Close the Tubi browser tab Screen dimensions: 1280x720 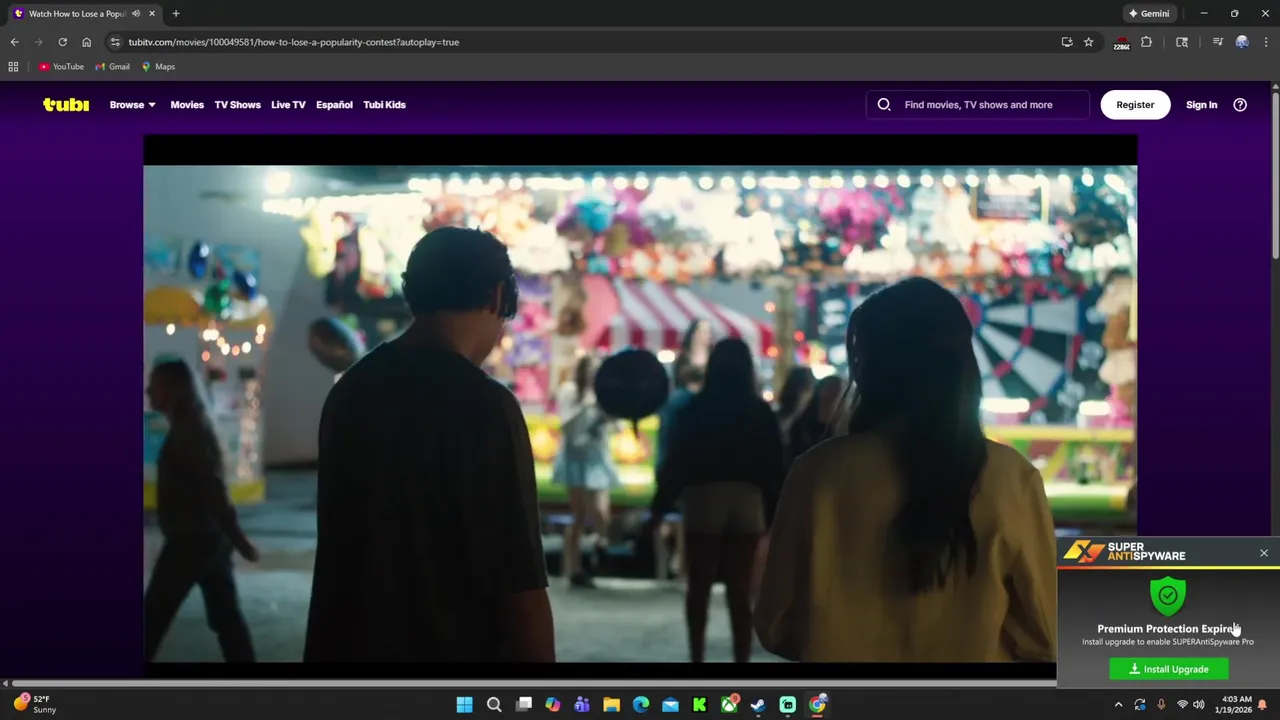point(151,14)
